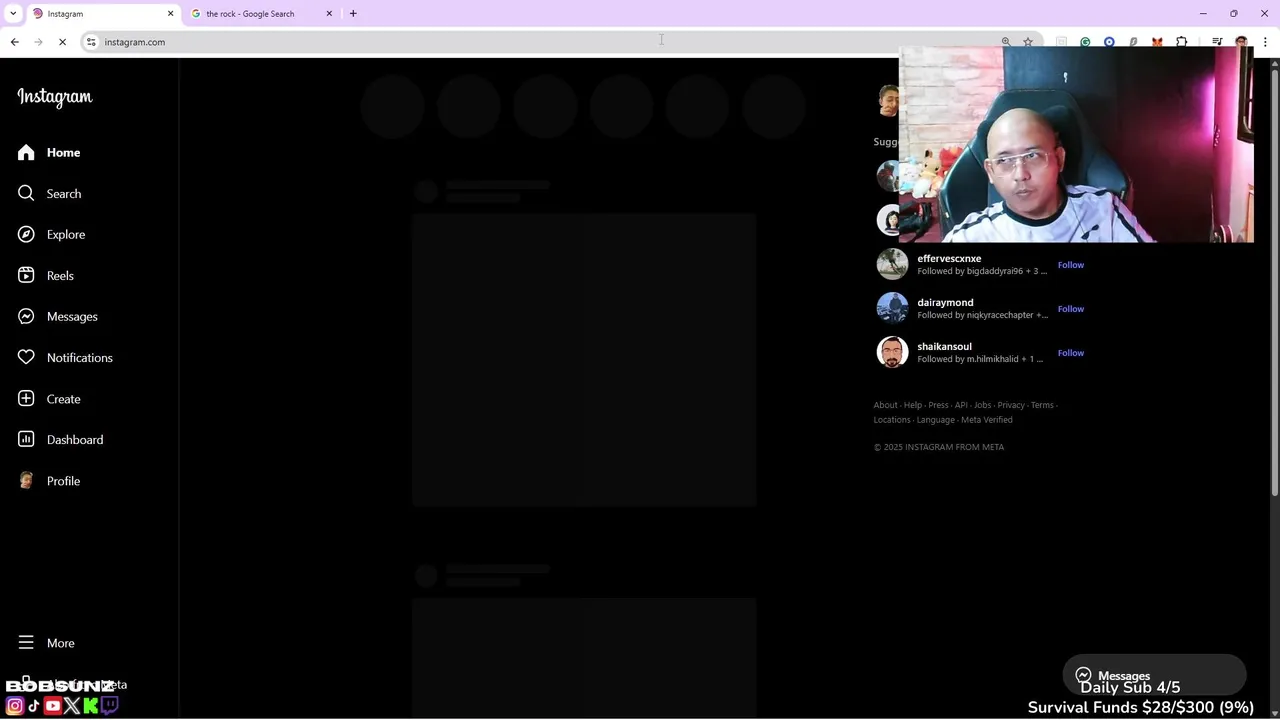Open the Chrome profile avatar
Viewport: 1280px width, 720px height.
point(1241,42)
